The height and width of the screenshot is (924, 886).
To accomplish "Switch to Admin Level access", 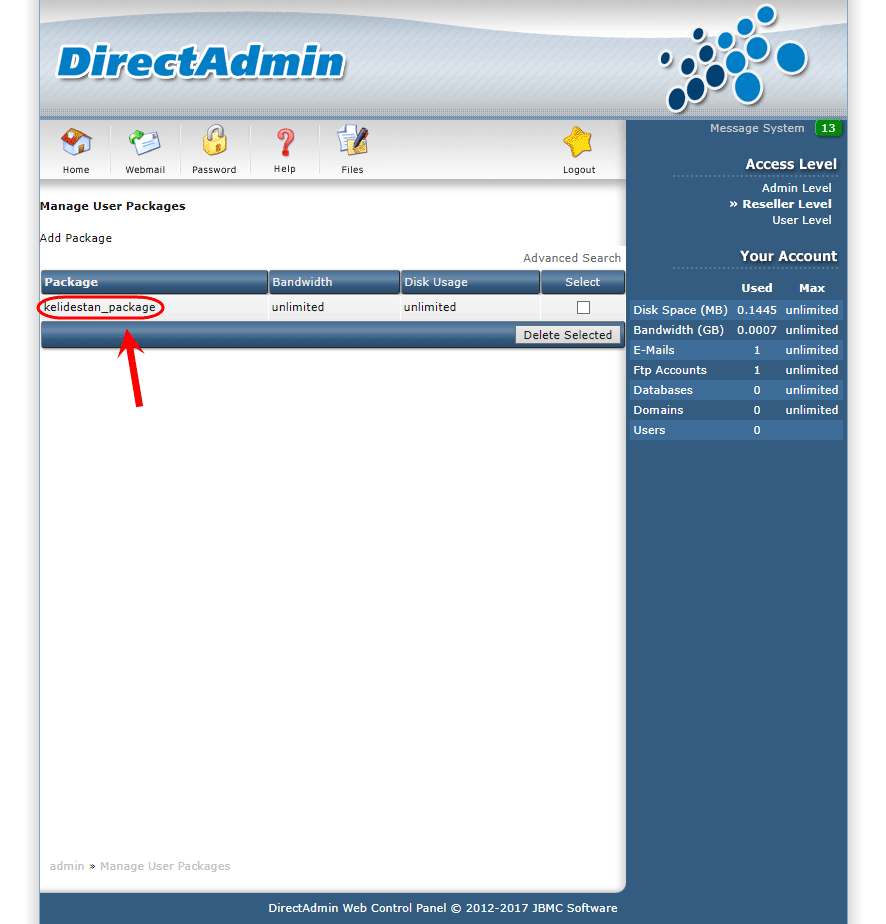I will click(x=796, y=188).
